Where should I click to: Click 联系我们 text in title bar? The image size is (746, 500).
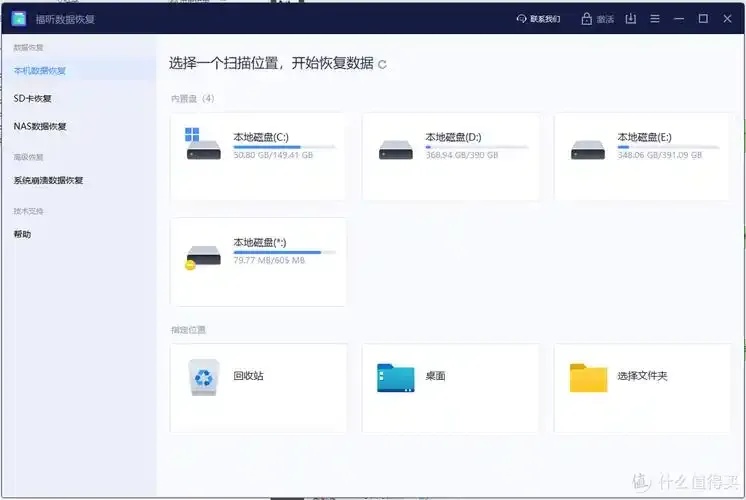coord(545,19)
